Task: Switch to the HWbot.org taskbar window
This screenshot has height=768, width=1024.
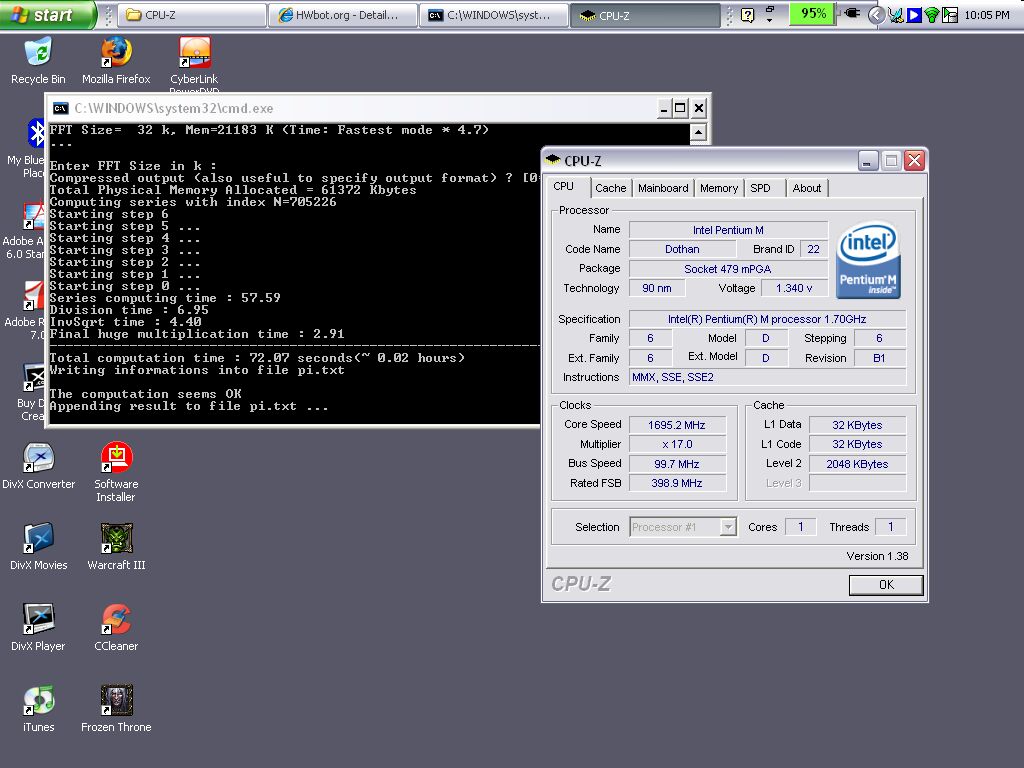Action: pyautogui.click(x=343, y=15)
